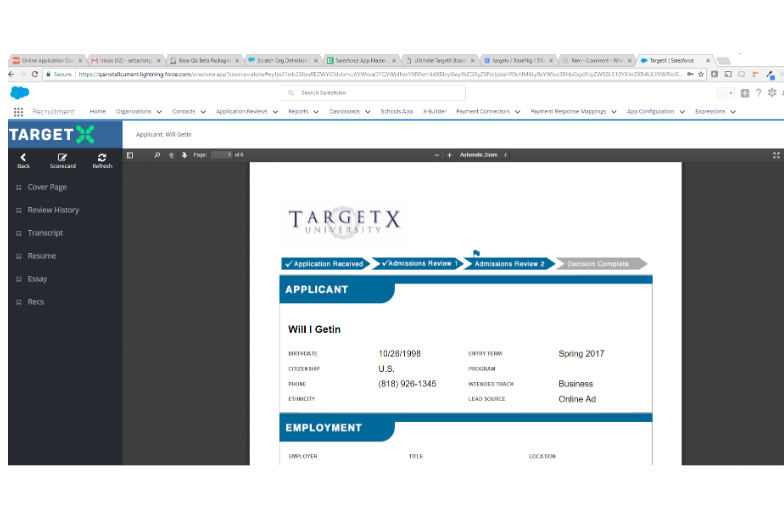Click the flag above Admissions Review 2

(x=476, y=254)
